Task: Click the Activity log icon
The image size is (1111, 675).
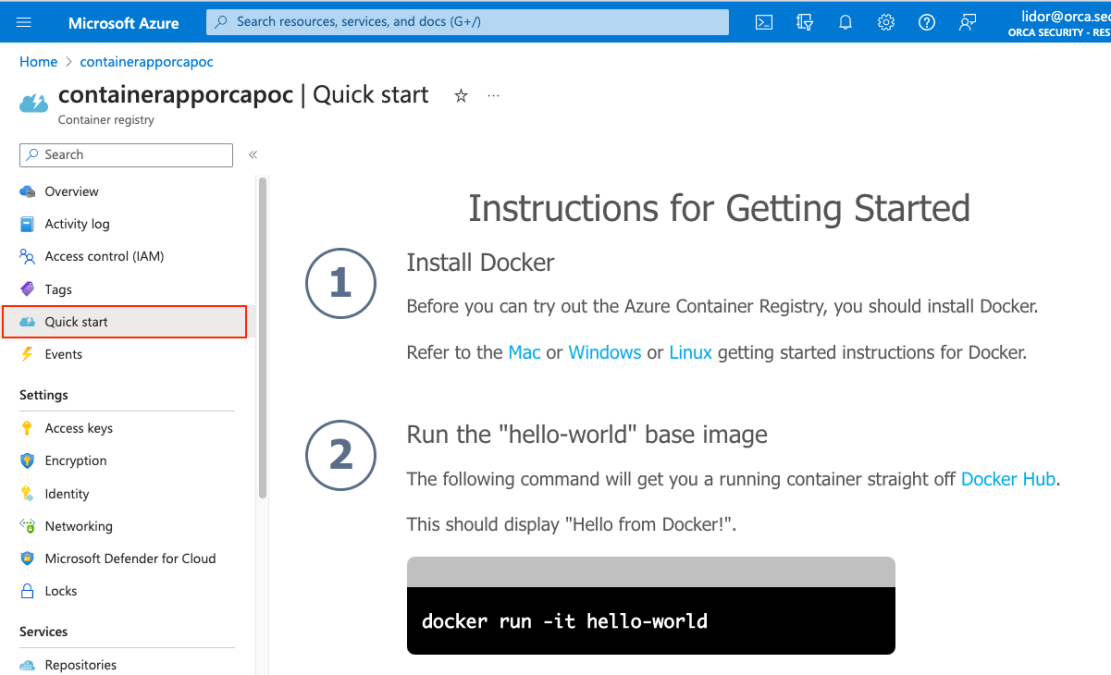Action: pyautogui.click(x=27, y=224)
